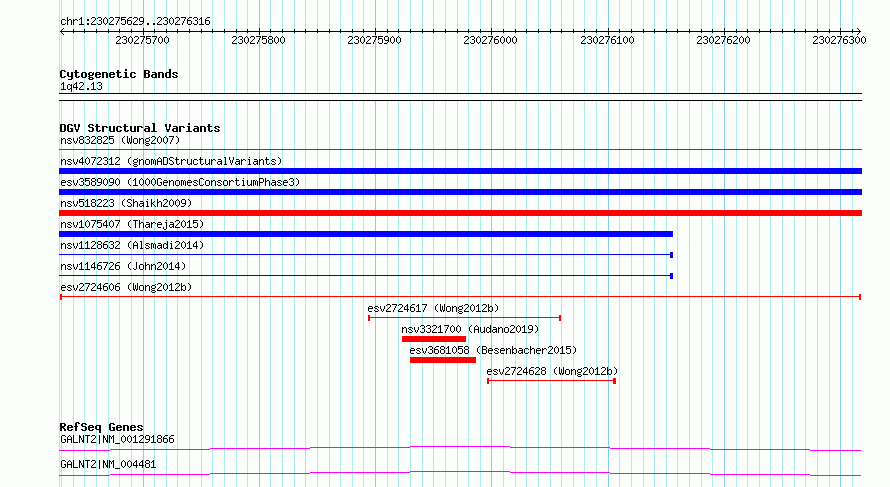Open esv3681058 (Besenbacher2015) label

(493, 350)
